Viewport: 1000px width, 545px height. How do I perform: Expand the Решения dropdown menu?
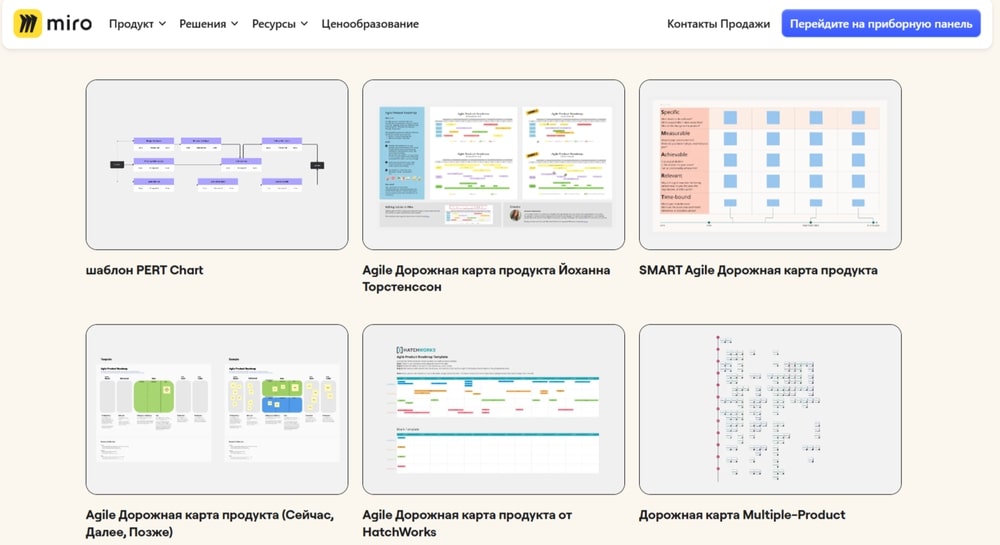click(209, 24)
